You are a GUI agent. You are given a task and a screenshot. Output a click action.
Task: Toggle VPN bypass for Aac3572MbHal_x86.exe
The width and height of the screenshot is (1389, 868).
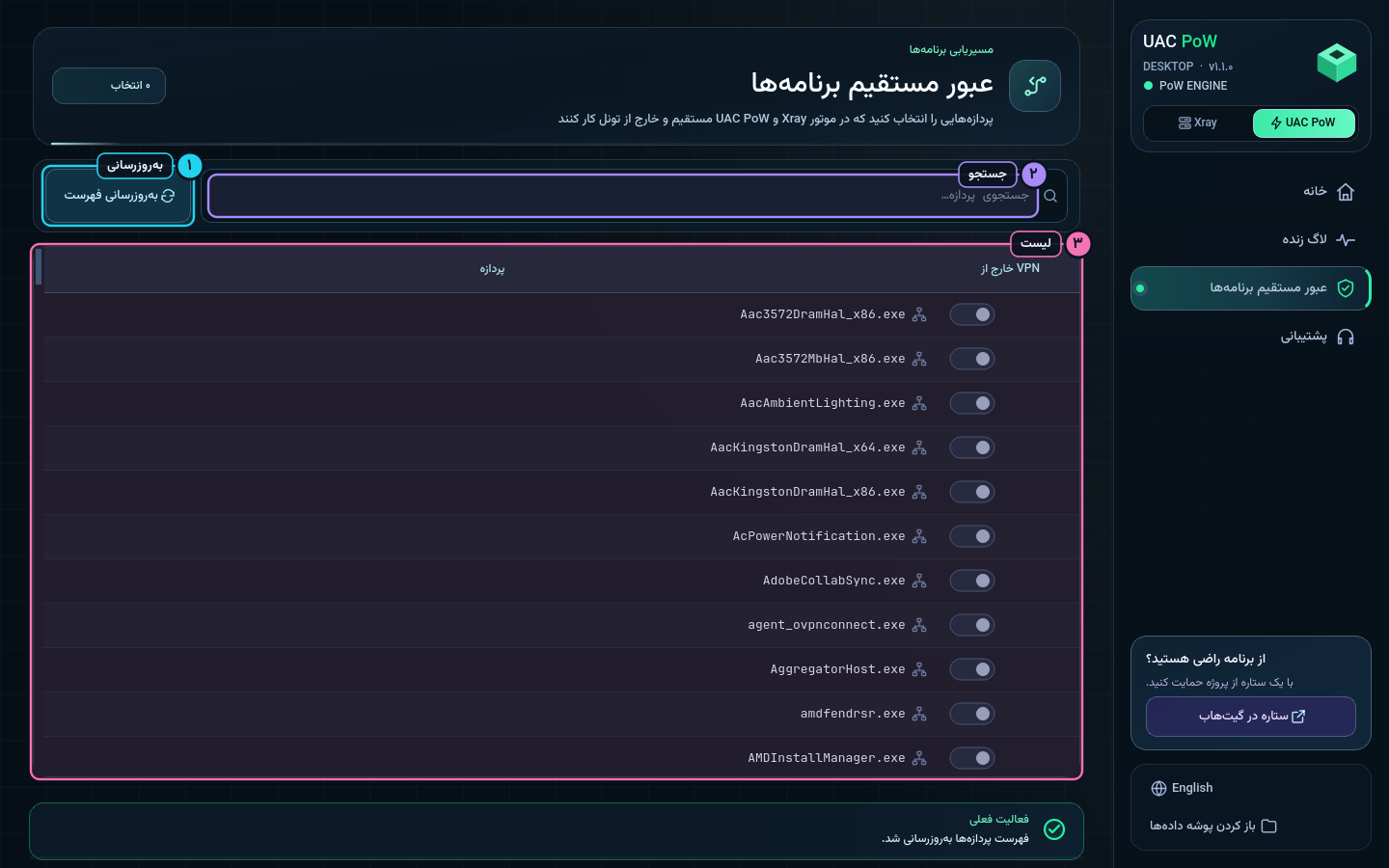tap(972, 359)
